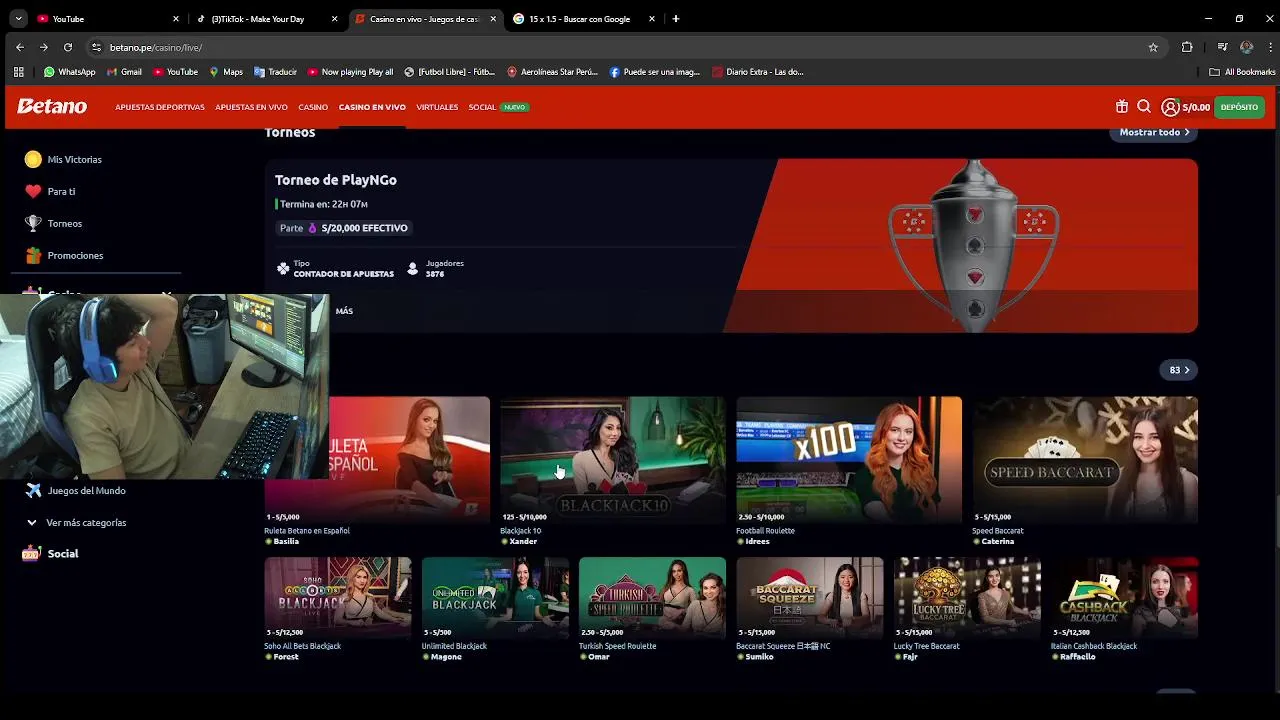The height and width of the screenshot is (720, 1280).
Task: Click the DEPÓSITO button
Action: (x=1239, y=107)
